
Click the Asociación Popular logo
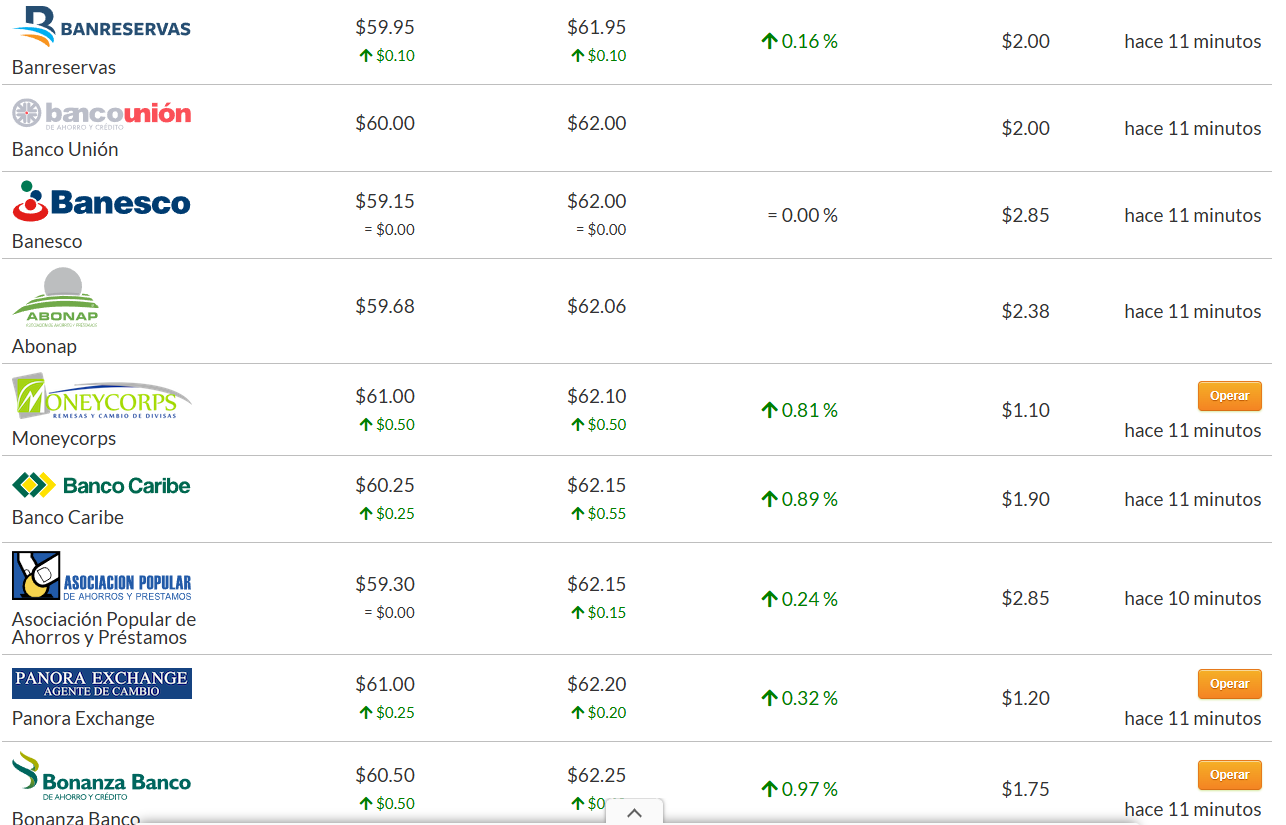[101, 576]
